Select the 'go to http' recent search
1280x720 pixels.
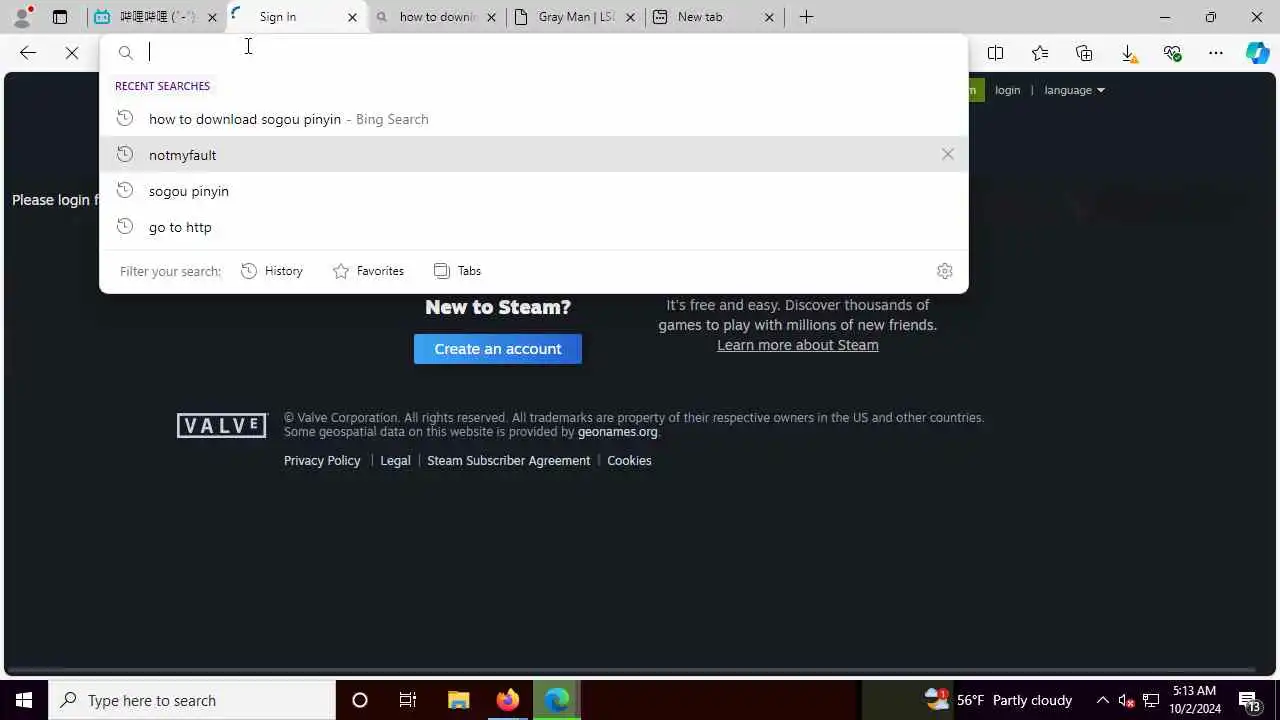[x=534, y=227]
